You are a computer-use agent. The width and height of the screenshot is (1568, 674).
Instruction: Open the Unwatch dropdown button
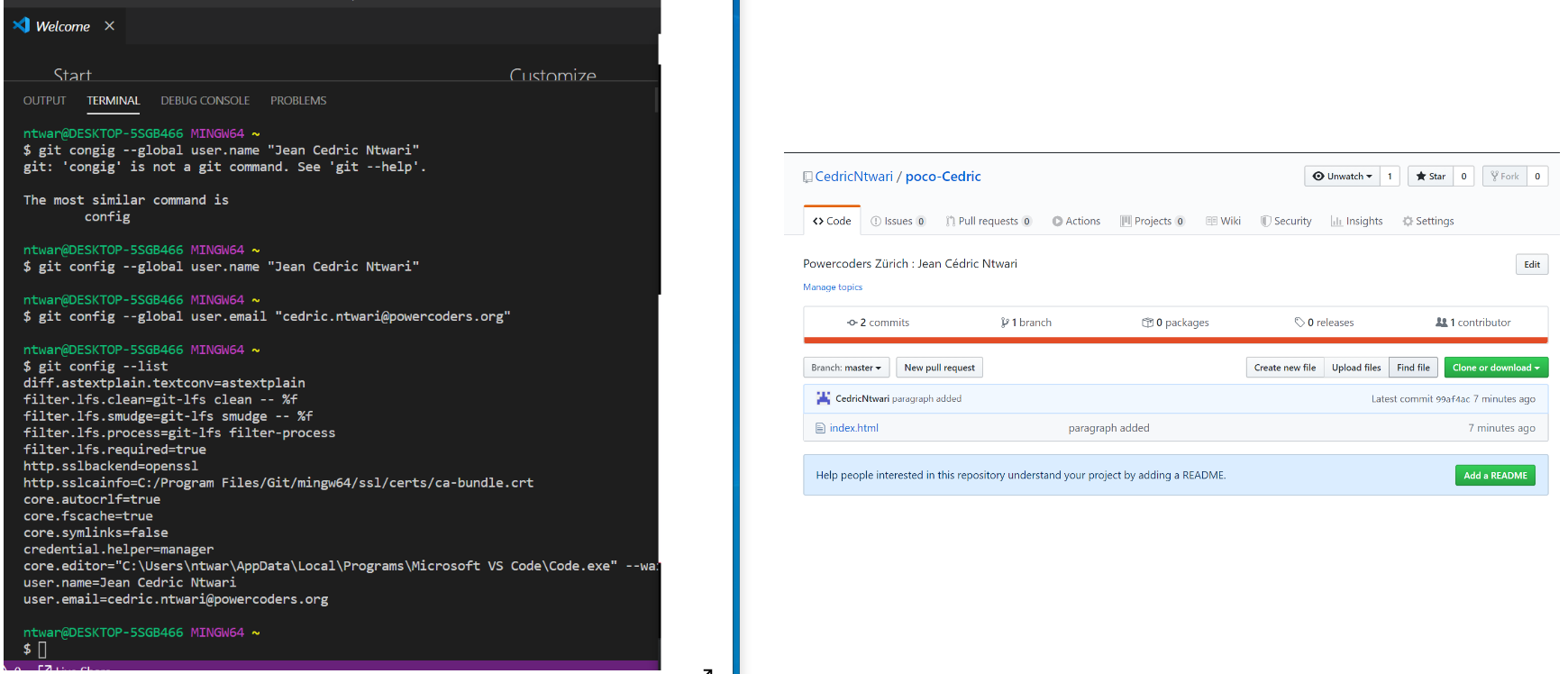1342,177
